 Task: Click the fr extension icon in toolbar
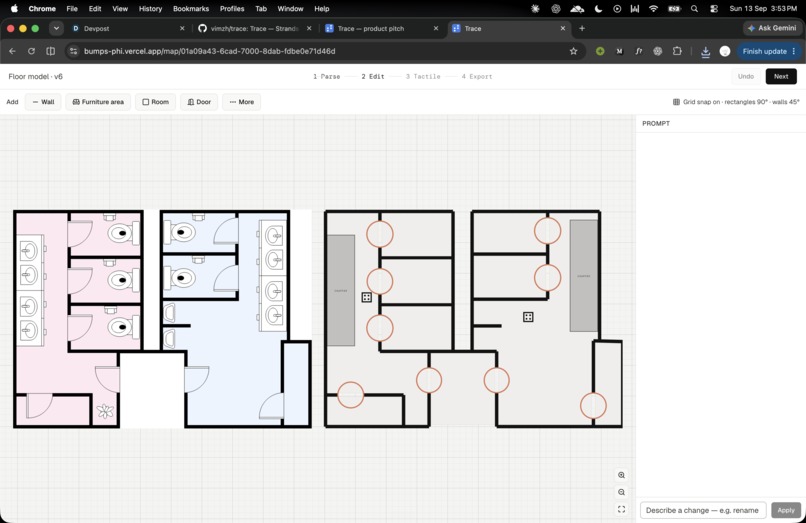tap(638, 51)
